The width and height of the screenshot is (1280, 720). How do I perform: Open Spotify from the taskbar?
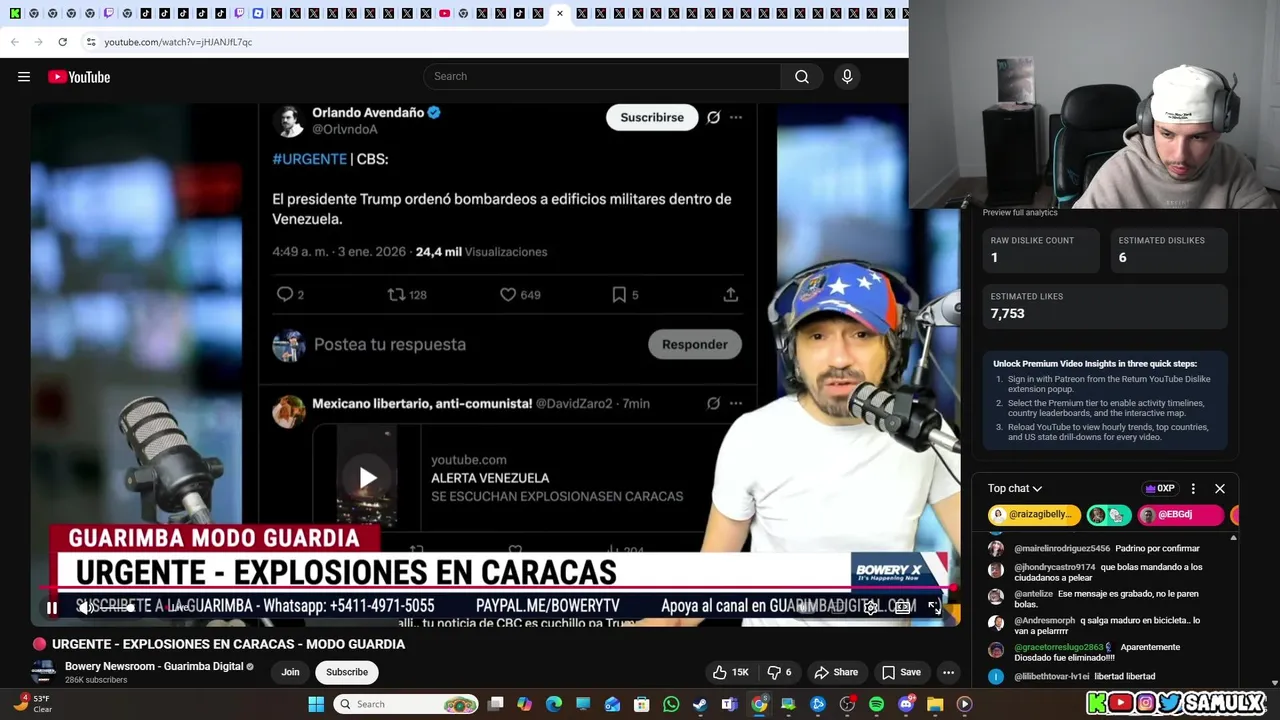pyautogui.click(x=876, y=704)
